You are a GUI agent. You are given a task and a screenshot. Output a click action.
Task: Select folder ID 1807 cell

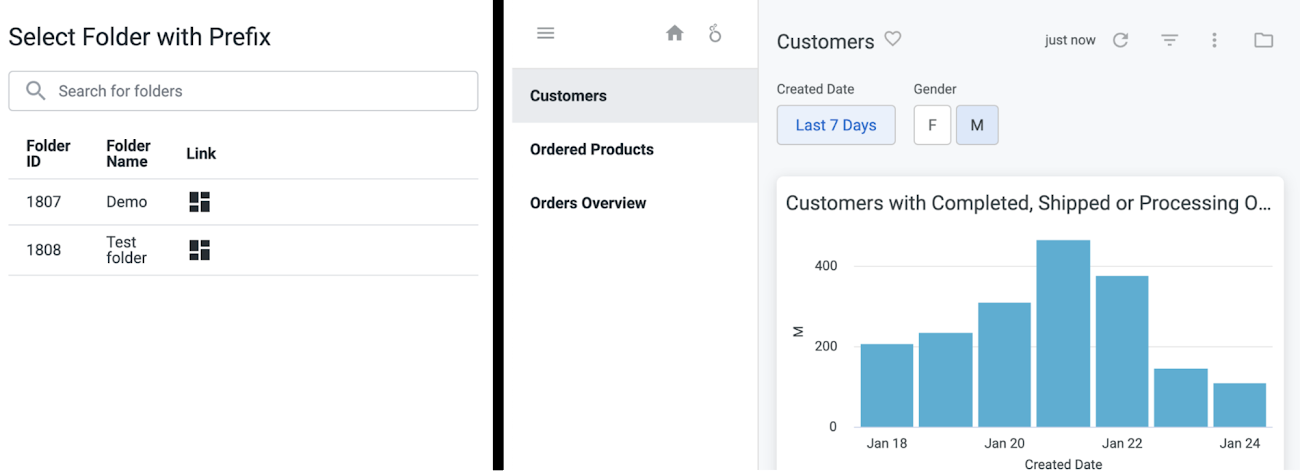[44, 202]
